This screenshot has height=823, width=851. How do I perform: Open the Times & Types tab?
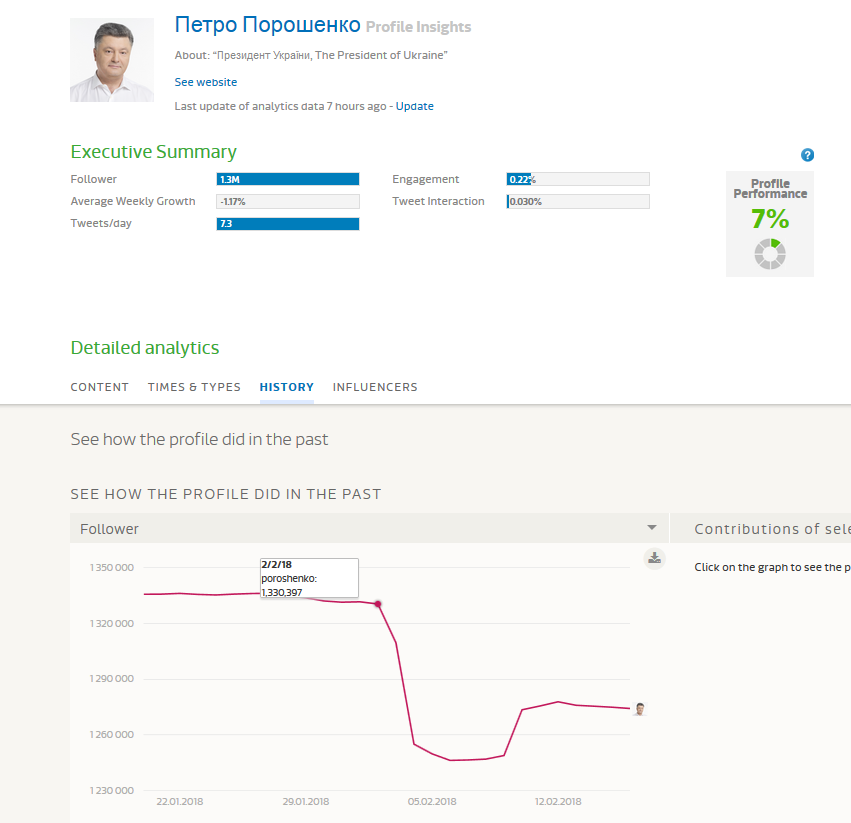(194, 387)
